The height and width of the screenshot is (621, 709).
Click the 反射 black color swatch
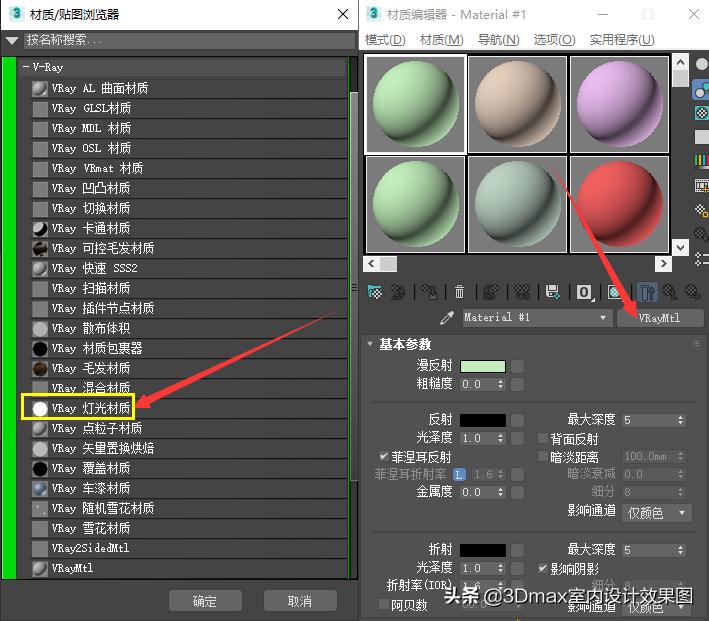coord(482,420)
